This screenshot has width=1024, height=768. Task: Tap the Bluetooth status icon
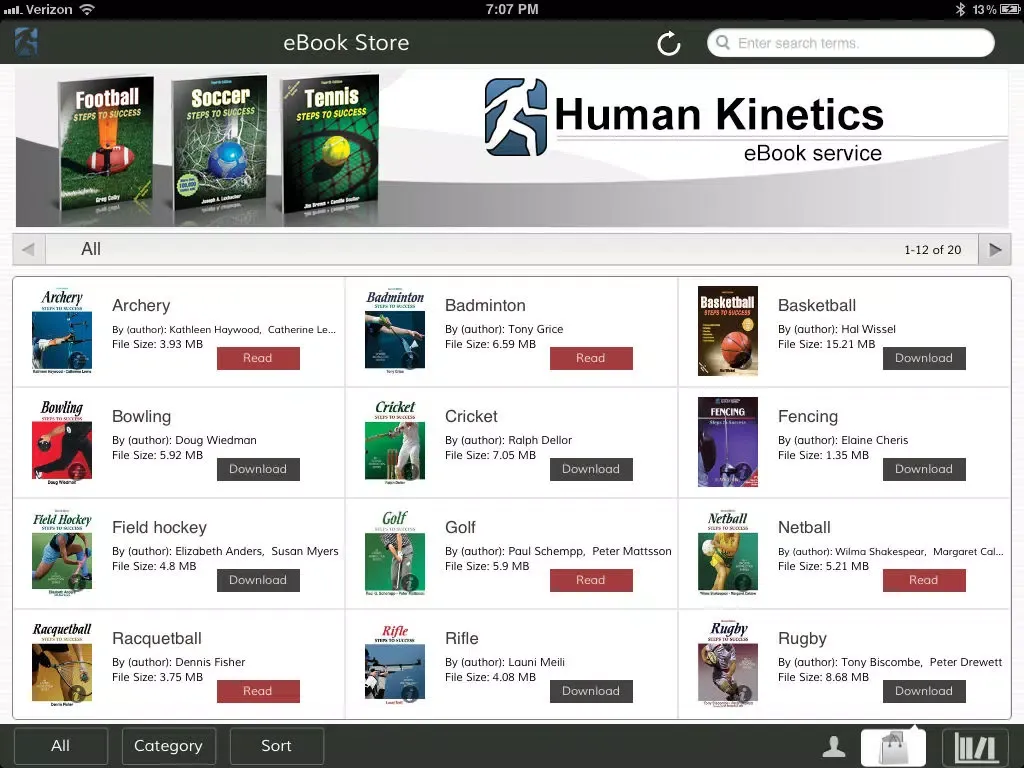[x=960, y=9]
